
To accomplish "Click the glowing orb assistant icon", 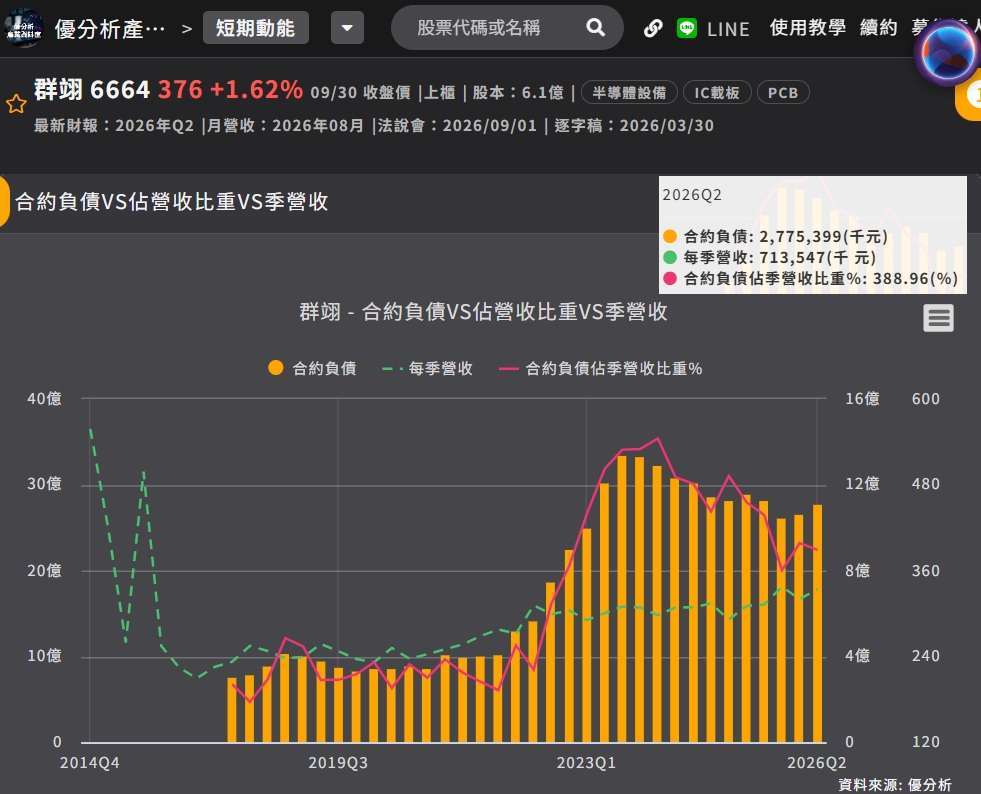I will (947, 52).
